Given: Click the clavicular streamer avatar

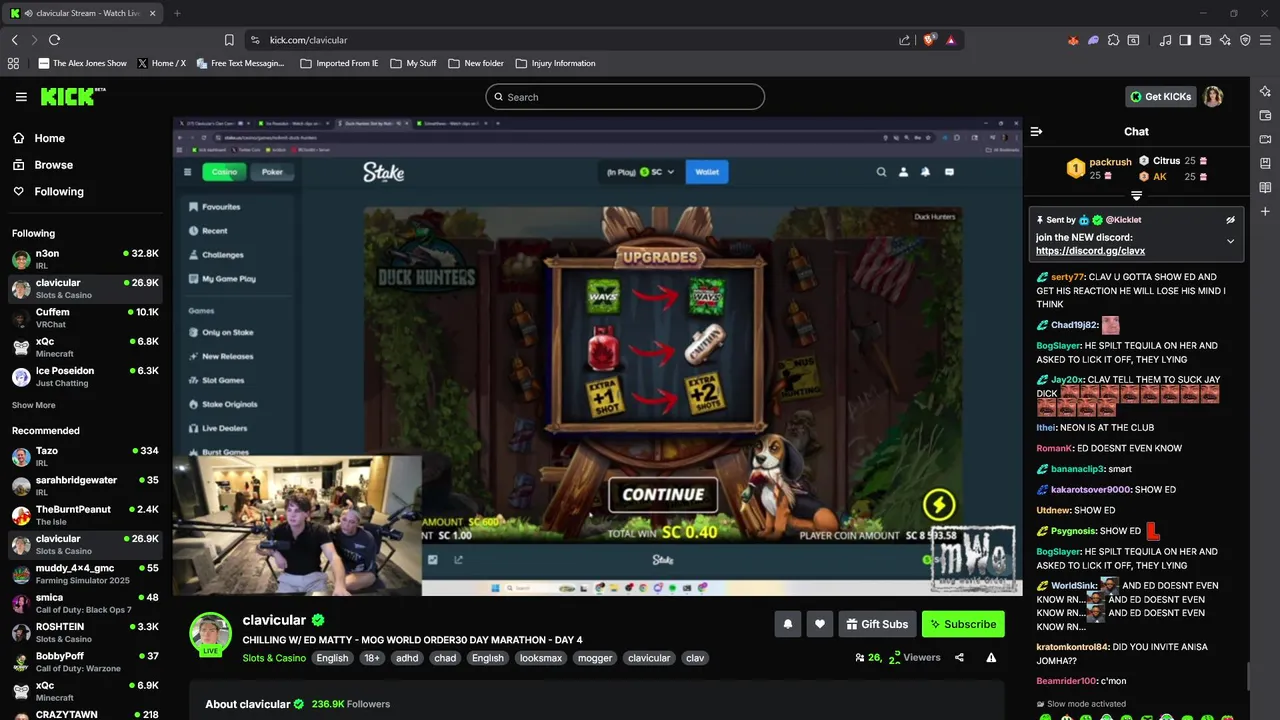Looking at the screenshot, I should point(211,634).
